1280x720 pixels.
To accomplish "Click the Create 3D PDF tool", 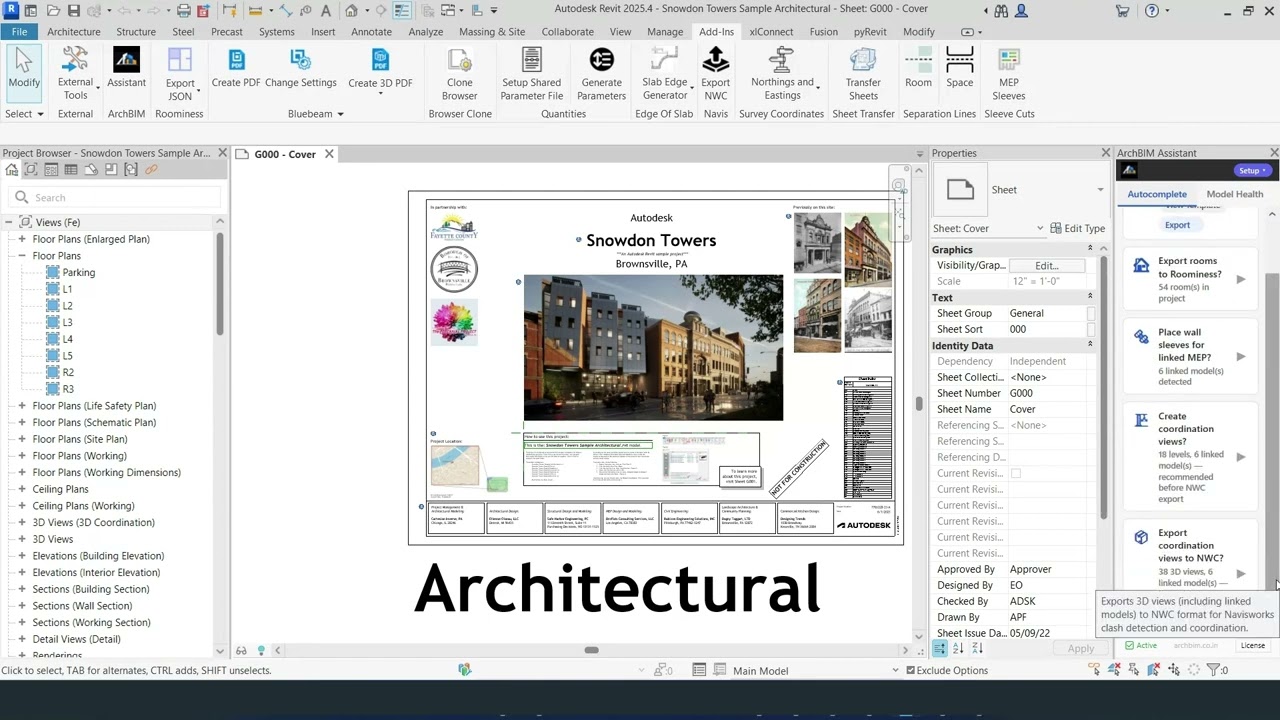I will 380,68.
